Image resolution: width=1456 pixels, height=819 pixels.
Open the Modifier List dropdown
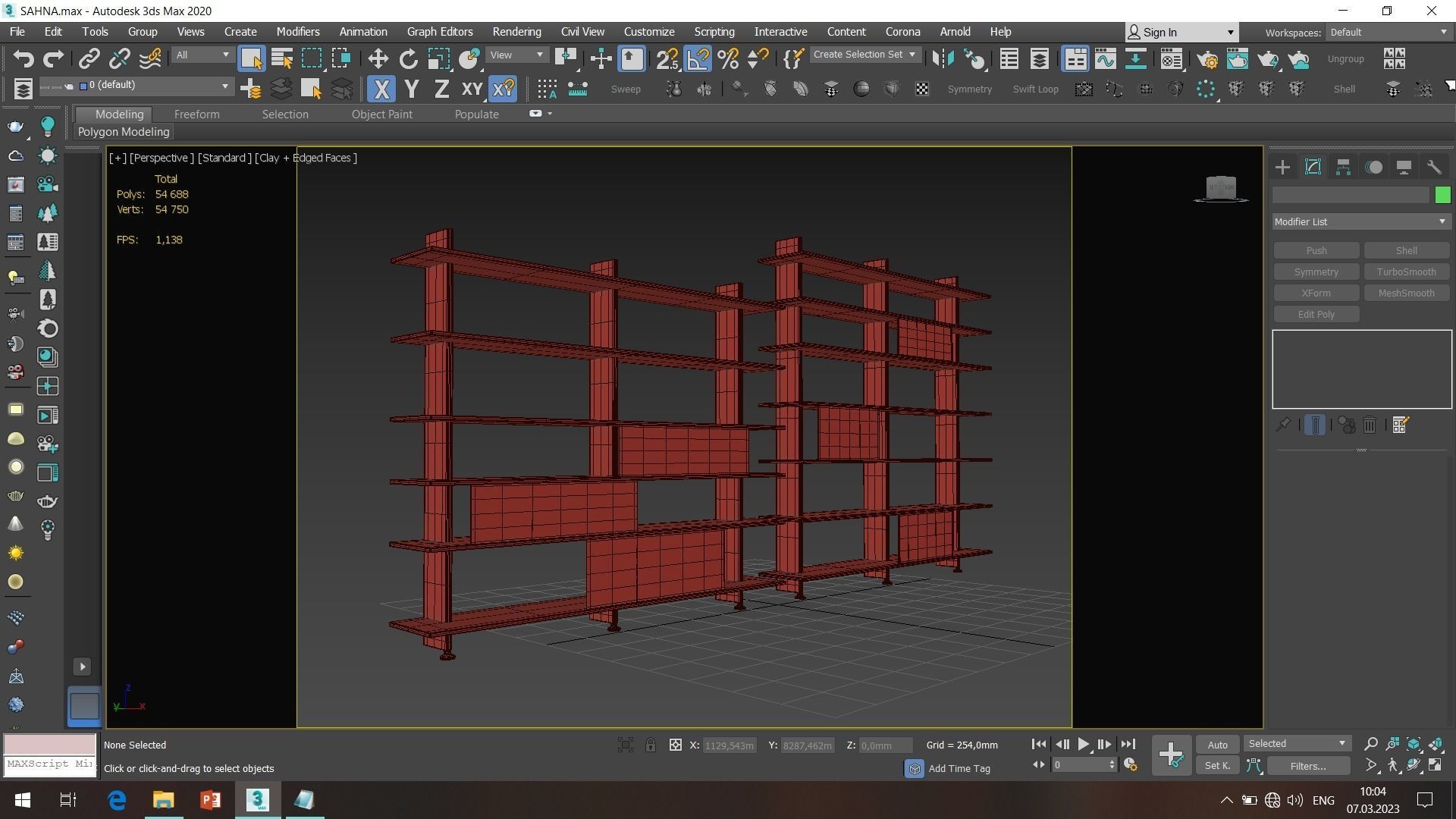[x=1360, y=221]
